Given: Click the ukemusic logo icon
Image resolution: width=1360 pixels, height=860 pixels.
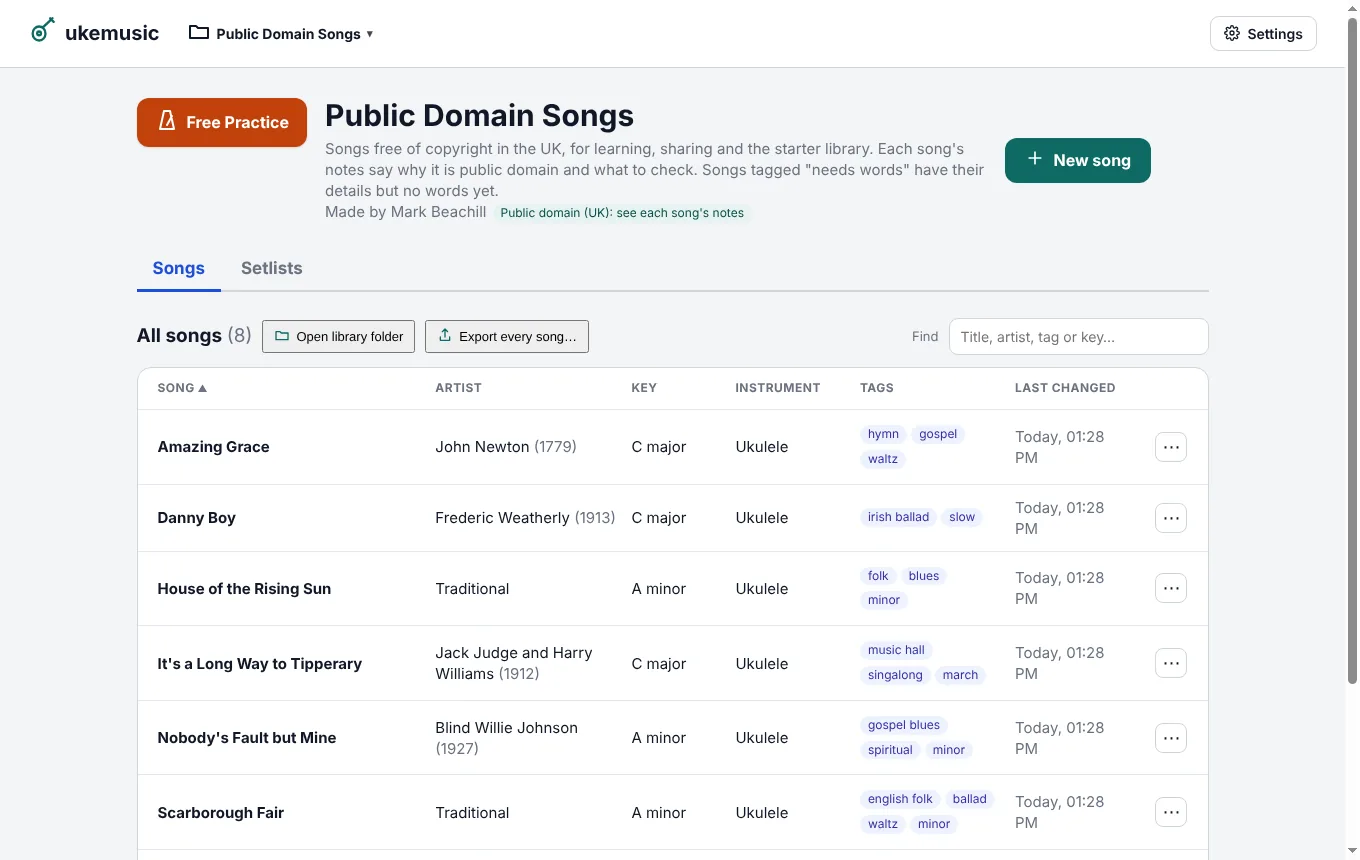Looking at the screenshot, I should [x=42, y=32].
